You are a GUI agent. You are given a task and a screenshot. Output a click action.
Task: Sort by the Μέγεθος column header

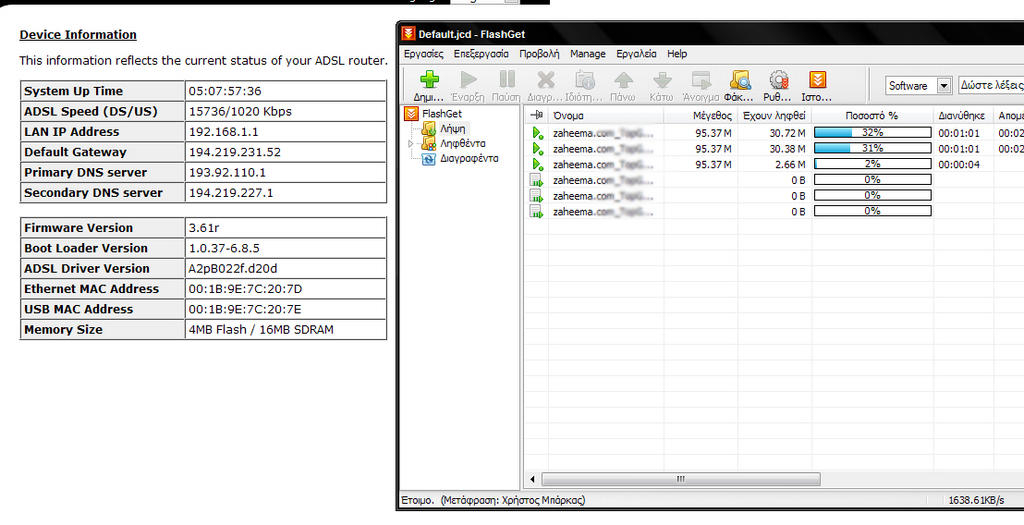(712, 116)
